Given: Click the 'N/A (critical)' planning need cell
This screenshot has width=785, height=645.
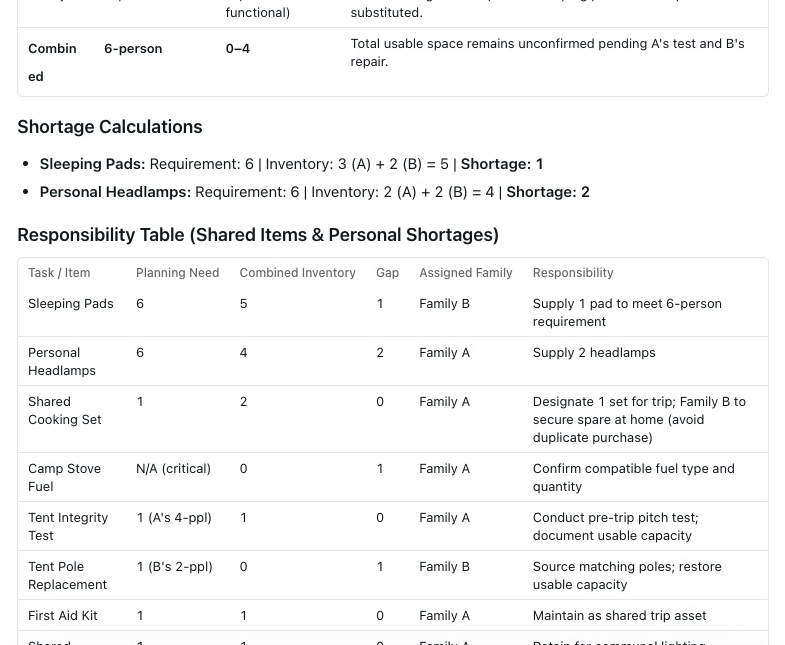Looking at the screenshot, I should (x=173, y=469).
